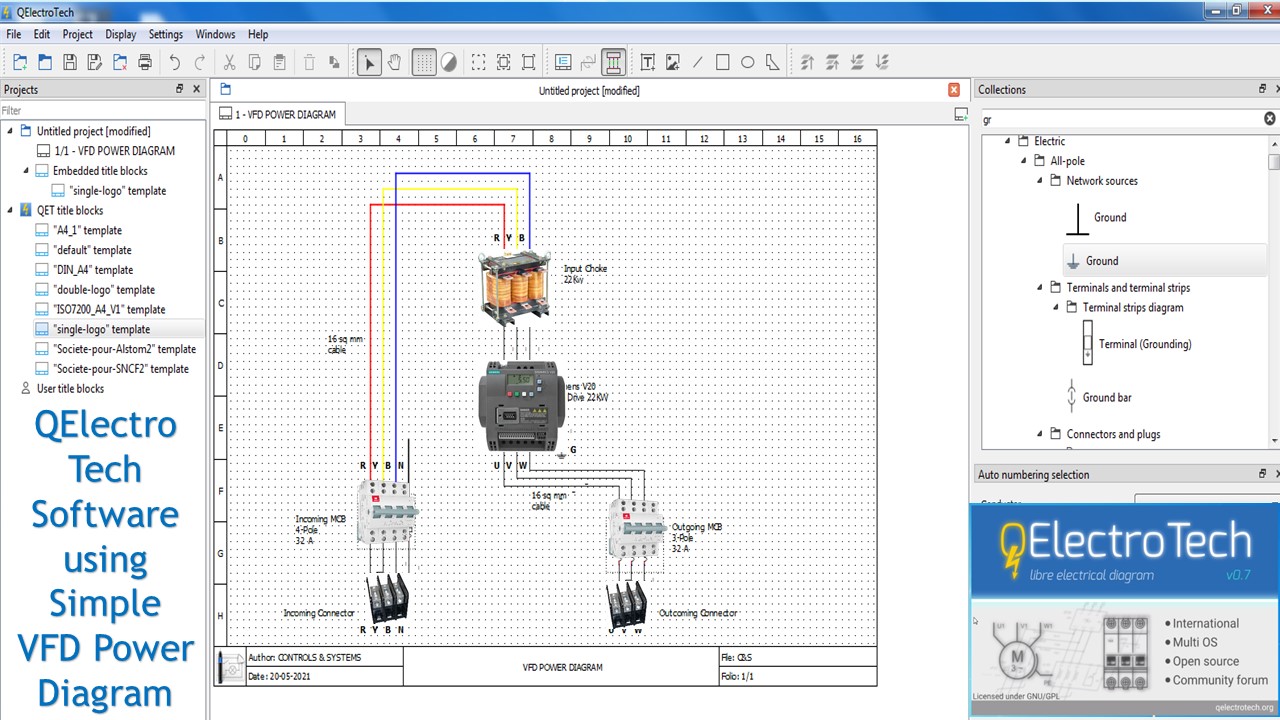Image resolution: width=1280 pixels, height=720 pixels.
Task: Toggle the grid display button
Action: [424, 62]
